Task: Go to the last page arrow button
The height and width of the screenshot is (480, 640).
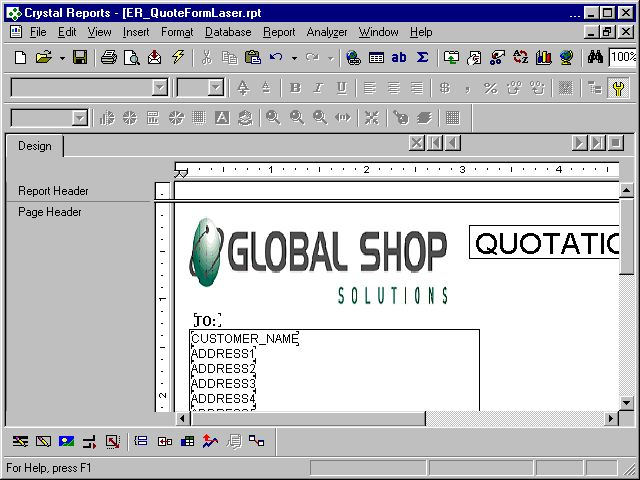Action: click(x=598, y=143)
